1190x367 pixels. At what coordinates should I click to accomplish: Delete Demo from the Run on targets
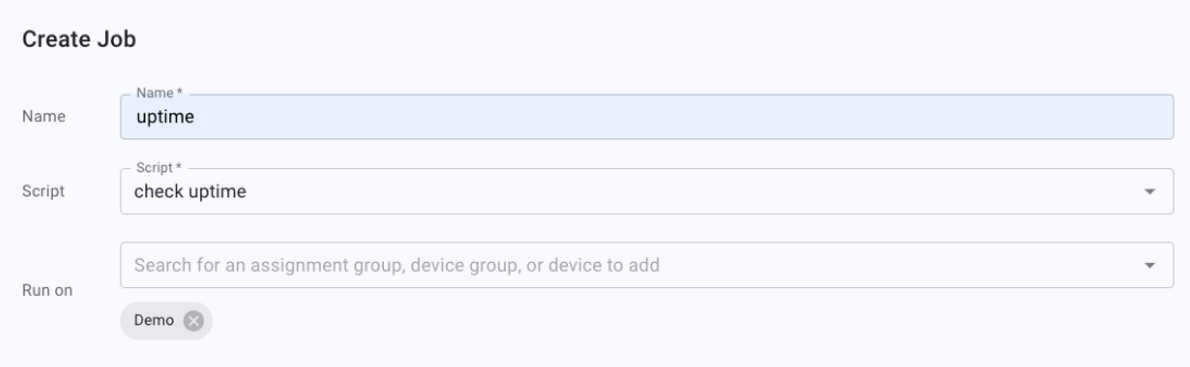194,321
